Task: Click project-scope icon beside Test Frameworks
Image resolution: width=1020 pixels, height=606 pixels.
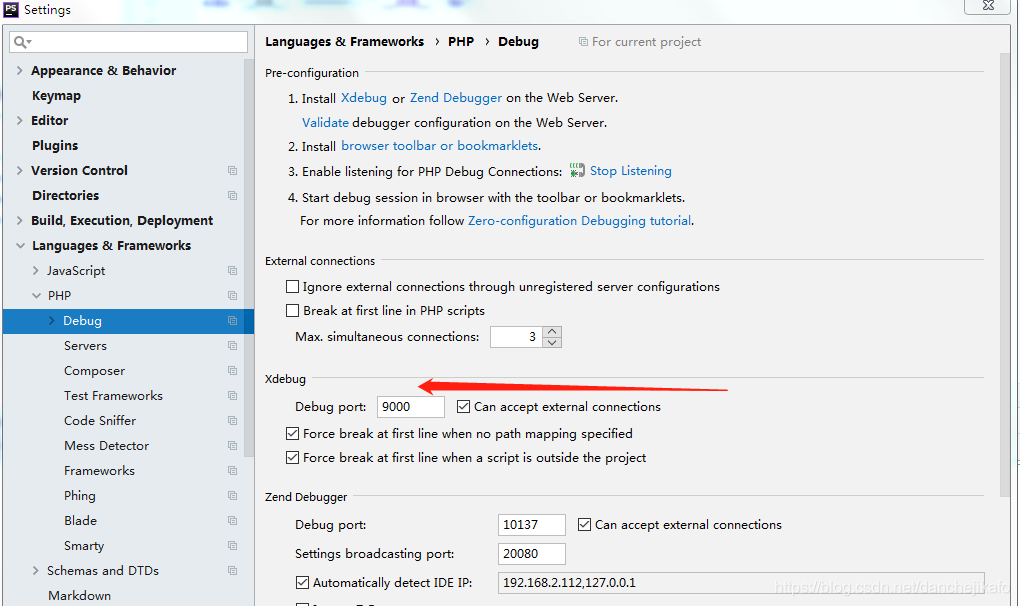Action: pos(232,396)
